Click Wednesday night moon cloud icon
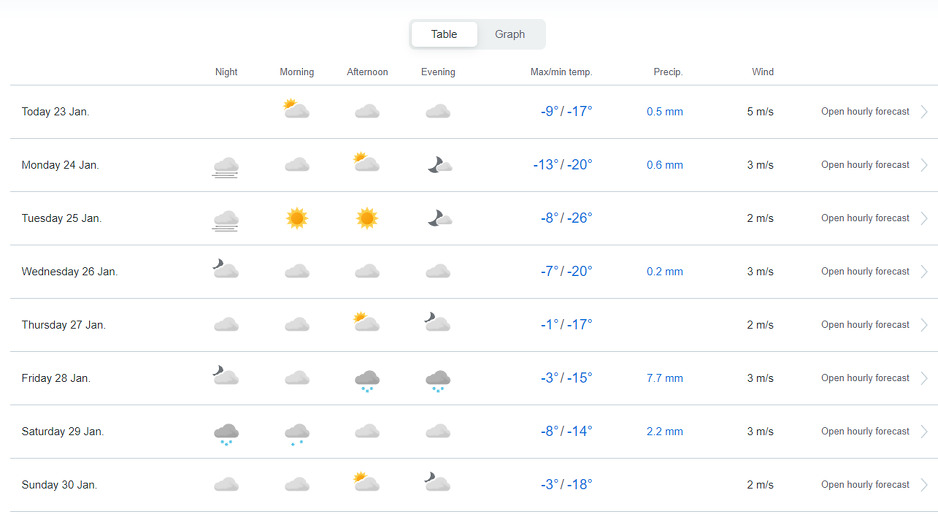The height and width of the screenshot is (517, 938). pyautogui.click(x=226, y=269)
